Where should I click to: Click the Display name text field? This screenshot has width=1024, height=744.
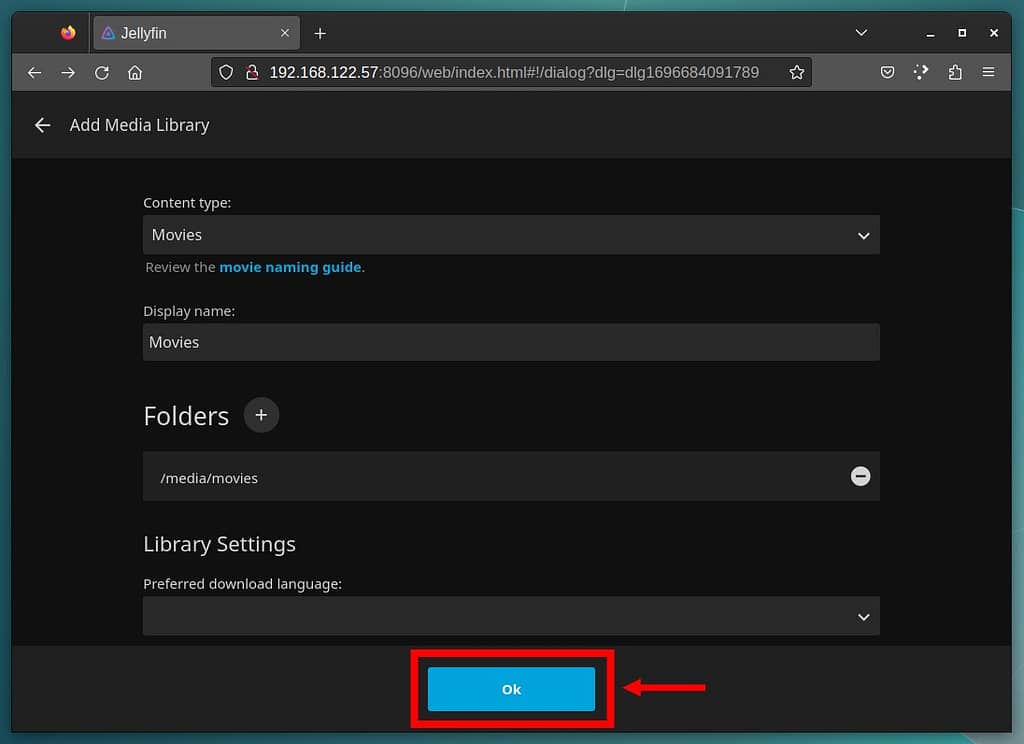(x=511, y=342)
